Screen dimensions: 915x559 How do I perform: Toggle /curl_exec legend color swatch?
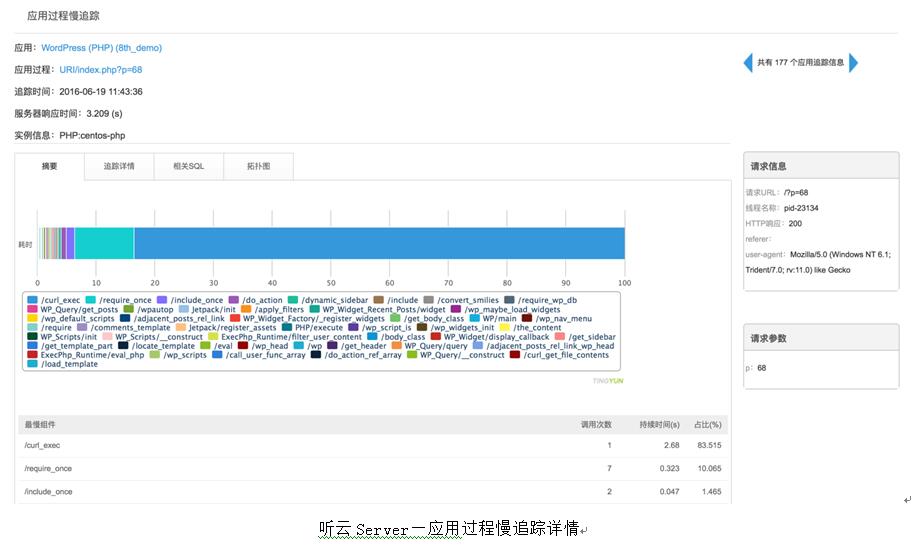(33, 300)
